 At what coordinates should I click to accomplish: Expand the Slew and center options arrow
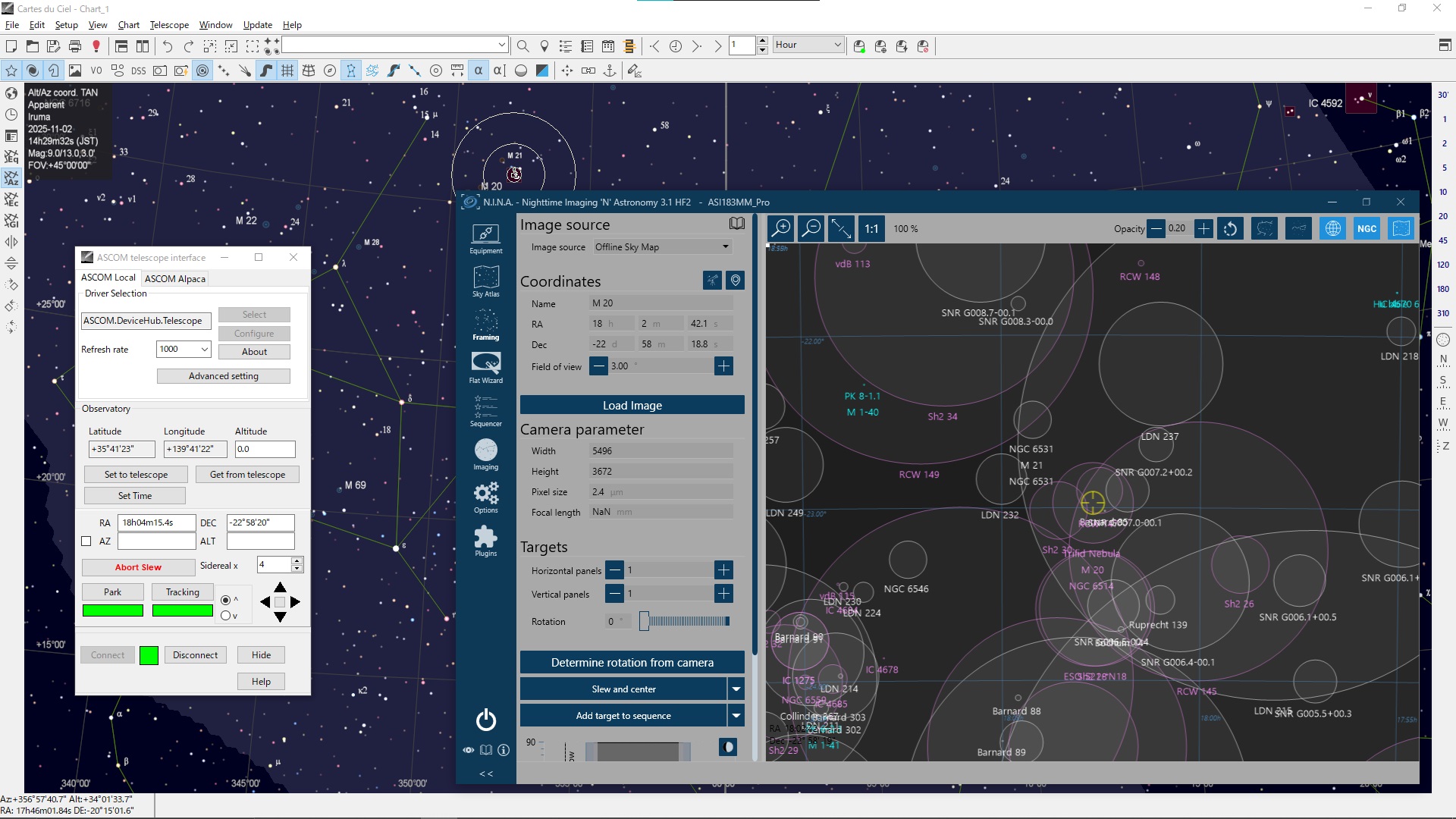coord(736,689)
